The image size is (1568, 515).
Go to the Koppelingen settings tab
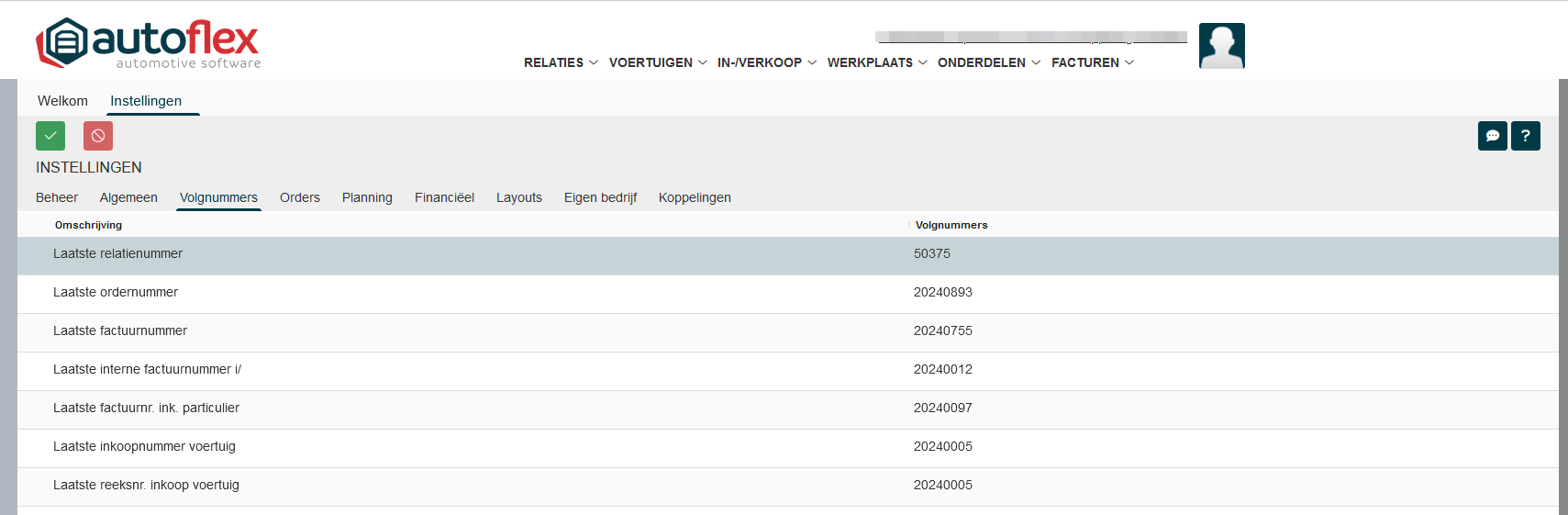pyautogui.click(x=695, y=197)
